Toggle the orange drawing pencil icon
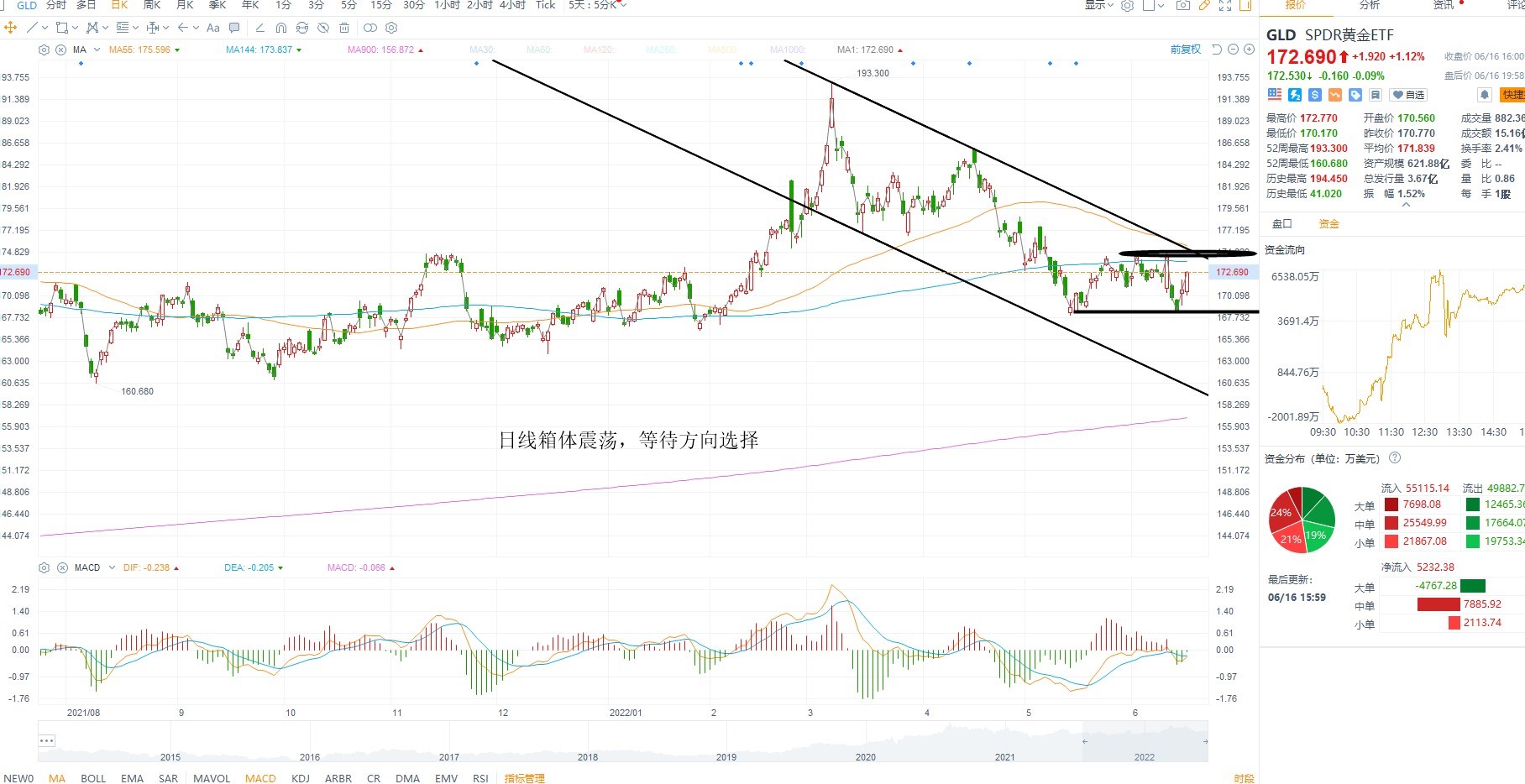1525x784 pixels. tap(1204, 5)
